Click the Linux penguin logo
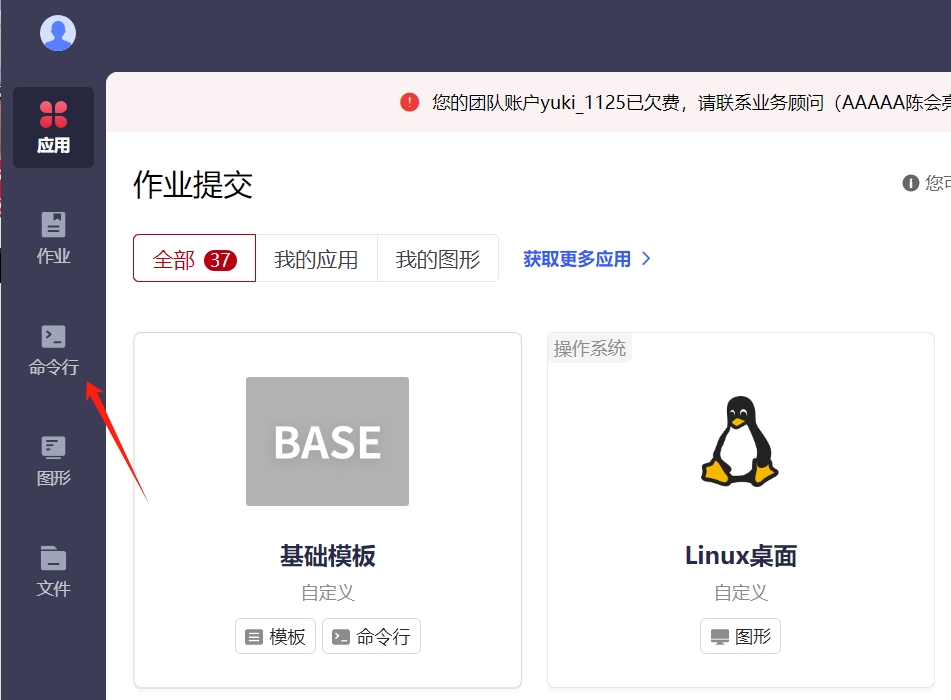 (739, 441)
